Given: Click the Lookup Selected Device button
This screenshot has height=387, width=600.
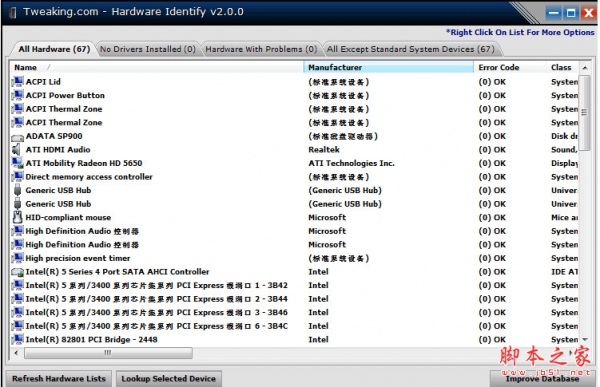Looking at the screenshot, I should tap(168, 379).
